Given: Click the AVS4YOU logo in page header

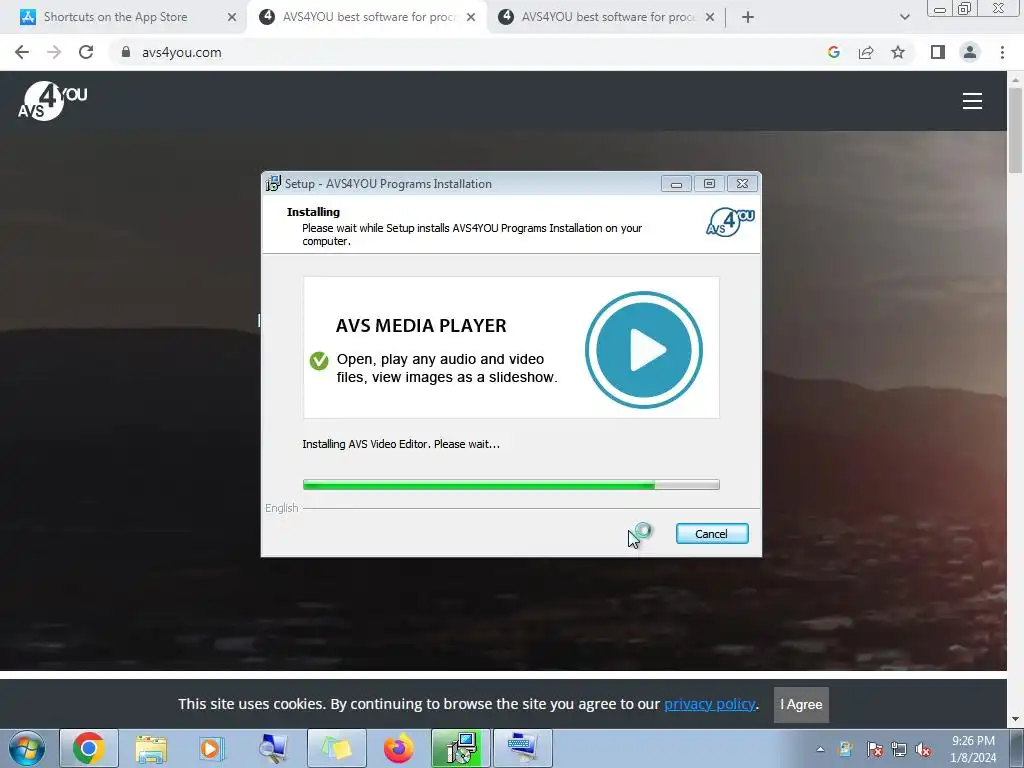Looking at the screenshot, I should pos(52,101).
